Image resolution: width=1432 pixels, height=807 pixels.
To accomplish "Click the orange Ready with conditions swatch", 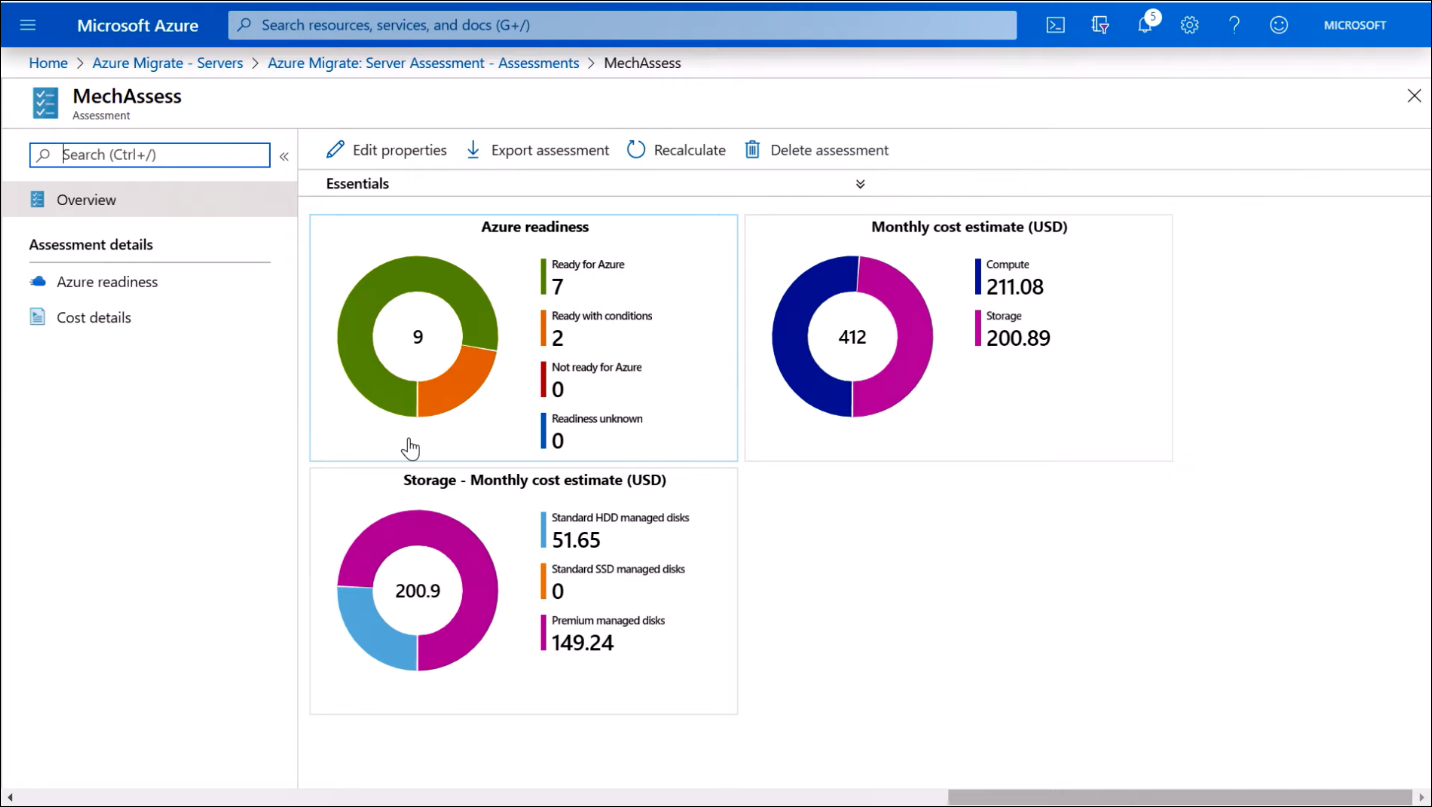I will coord(544,328).
